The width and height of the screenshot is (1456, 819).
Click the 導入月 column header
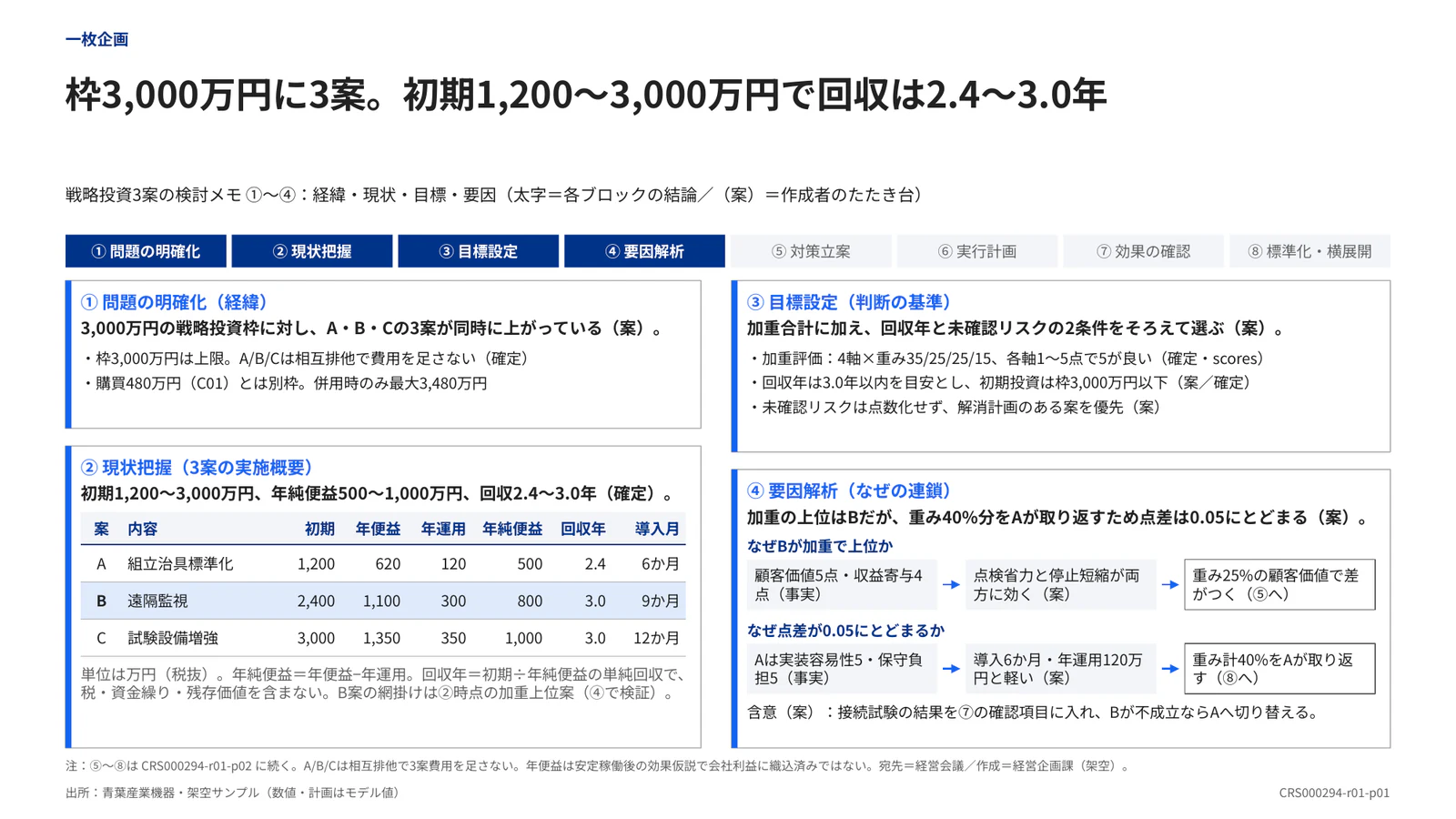[657, 529]
